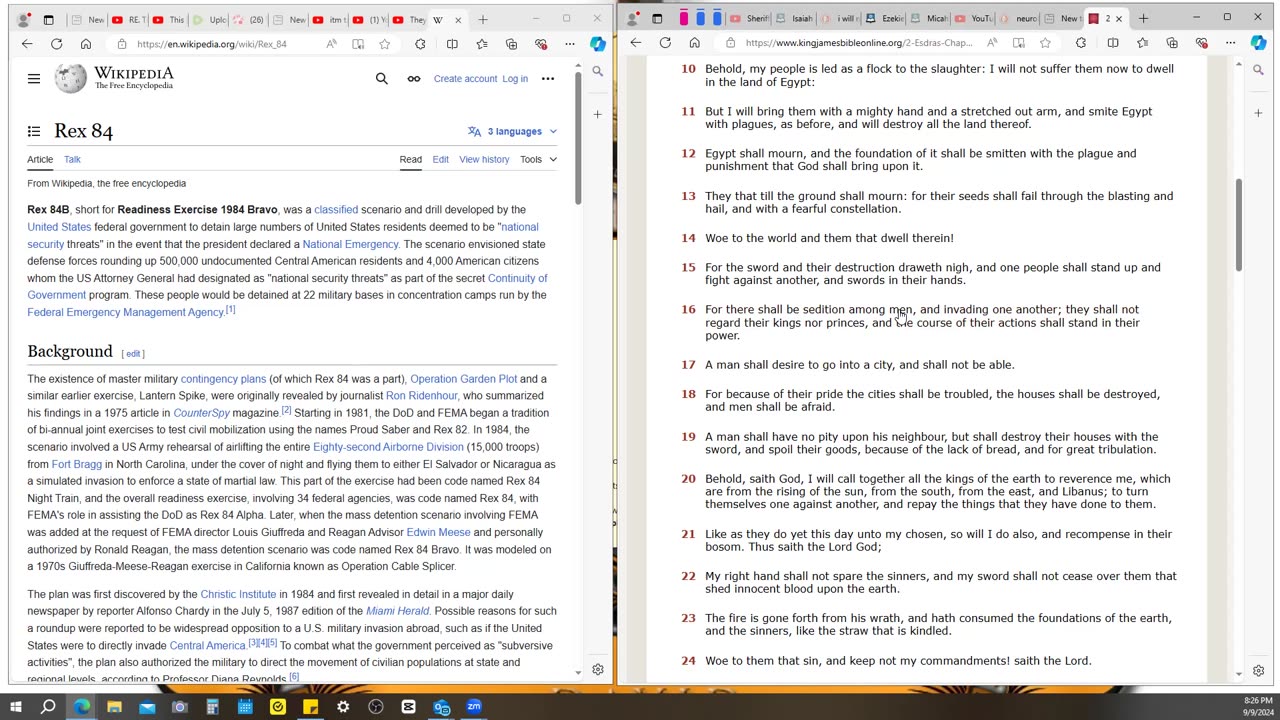Add Wikipedia page to favorites with star icon
Image resolution: width=1280 pixels, height=720 pixels.
click(384, 44)
